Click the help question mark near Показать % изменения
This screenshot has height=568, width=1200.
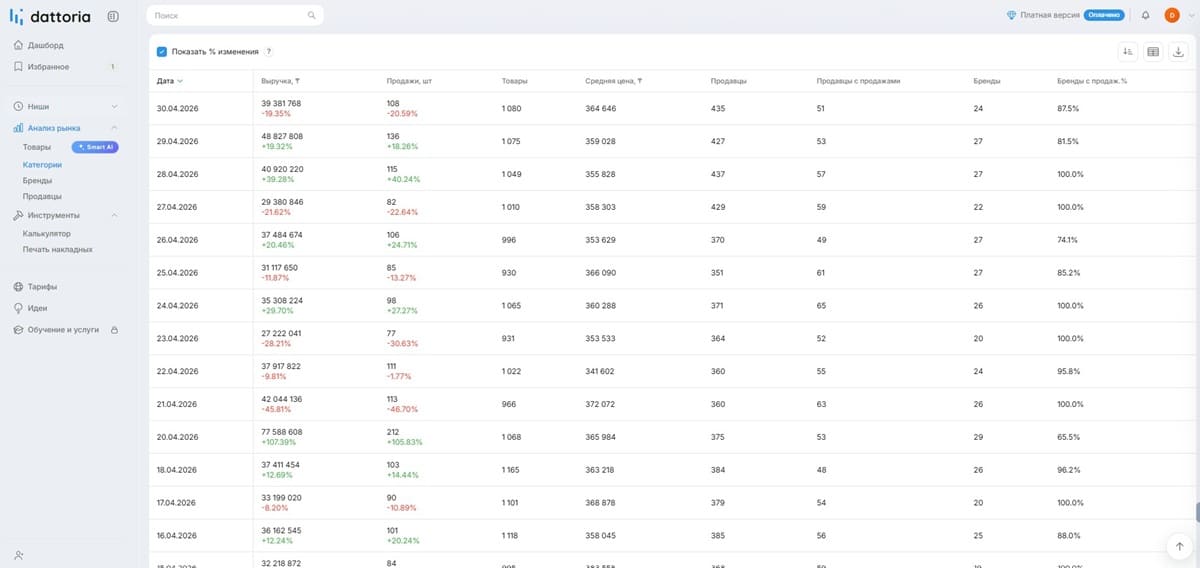click(x=268, y=52)
